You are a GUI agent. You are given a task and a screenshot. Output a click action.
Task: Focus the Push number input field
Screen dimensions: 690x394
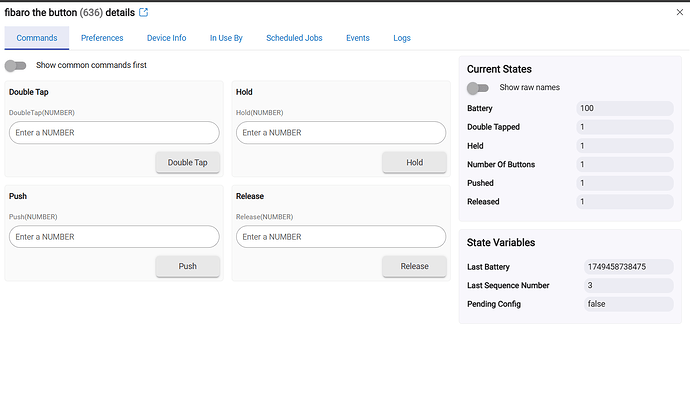[114, 237]
